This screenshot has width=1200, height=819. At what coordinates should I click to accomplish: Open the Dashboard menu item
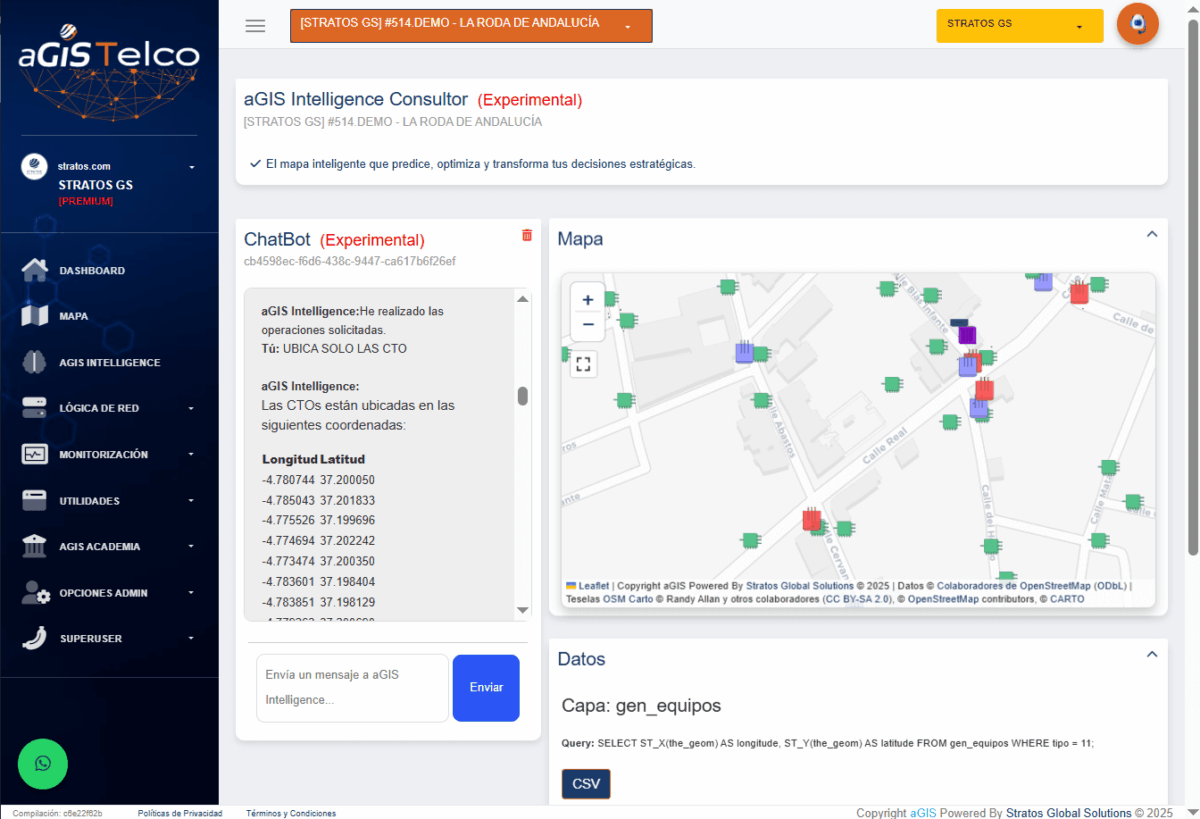point(92,270)
